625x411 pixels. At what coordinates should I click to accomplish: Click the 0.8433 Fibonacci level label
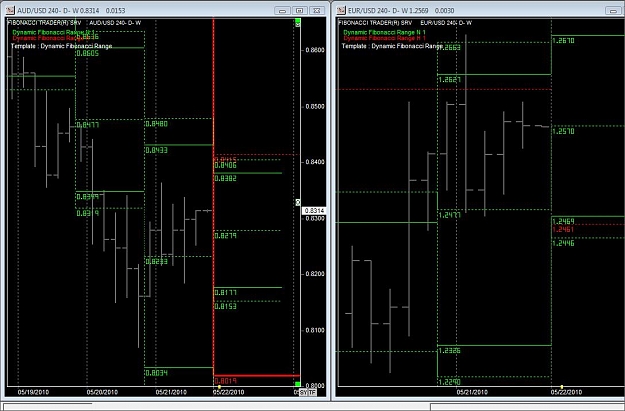click(157, 150)
